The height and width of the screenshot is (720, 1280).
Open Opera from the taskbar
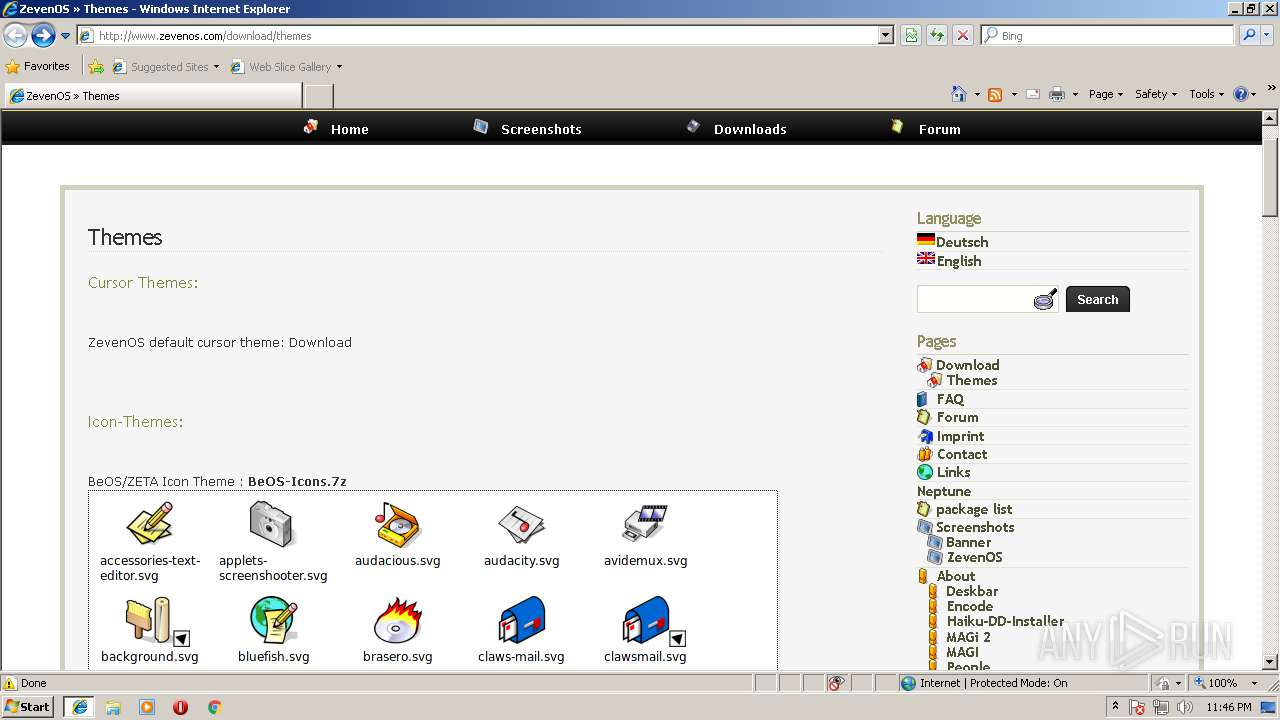180,707
